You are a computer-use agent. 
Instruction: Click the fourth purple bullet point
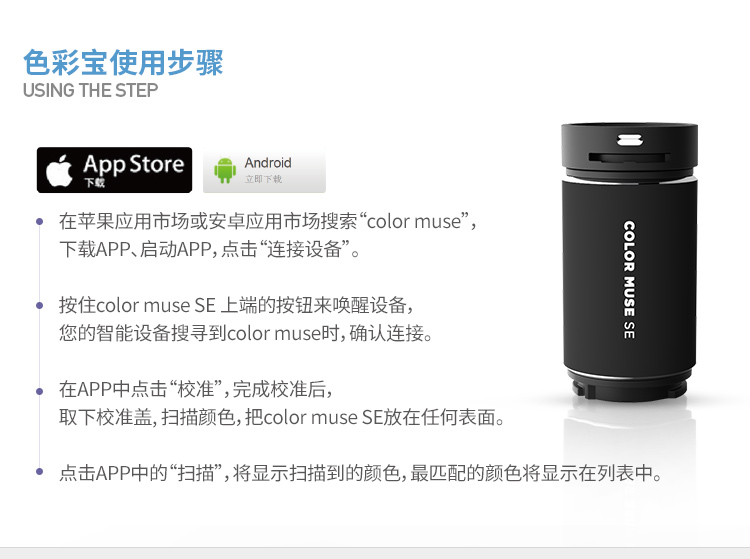point(40,472)
